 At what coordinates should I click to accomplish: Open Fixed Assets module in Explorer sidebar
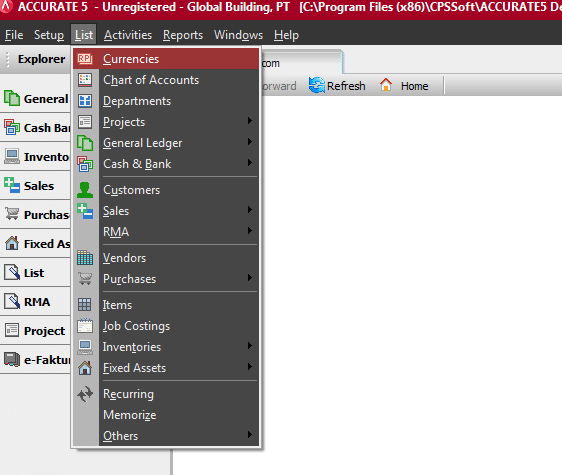(35, 244)
